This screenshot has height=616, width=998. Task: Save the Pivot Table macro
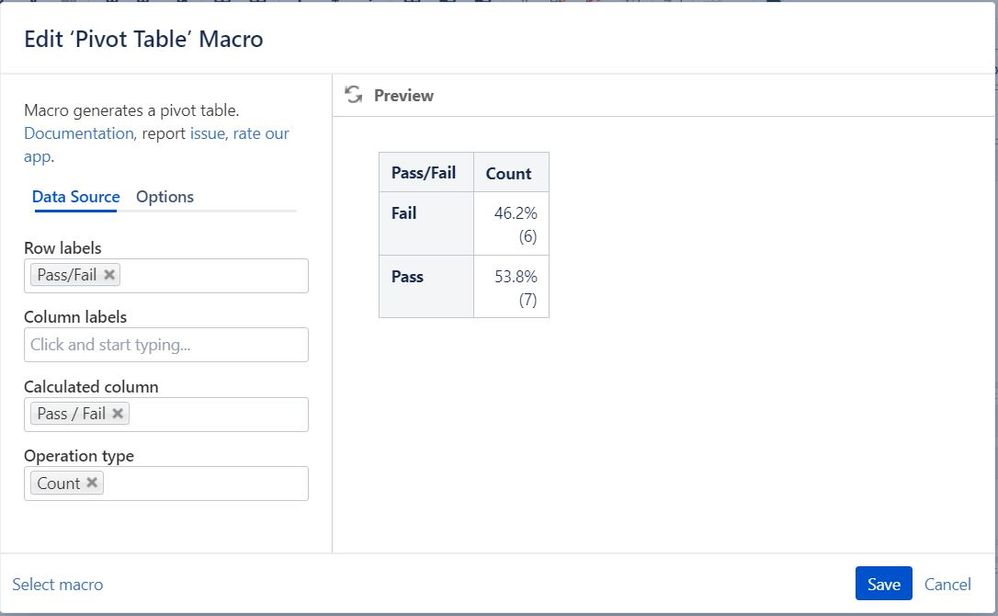[x=883, y=584]
